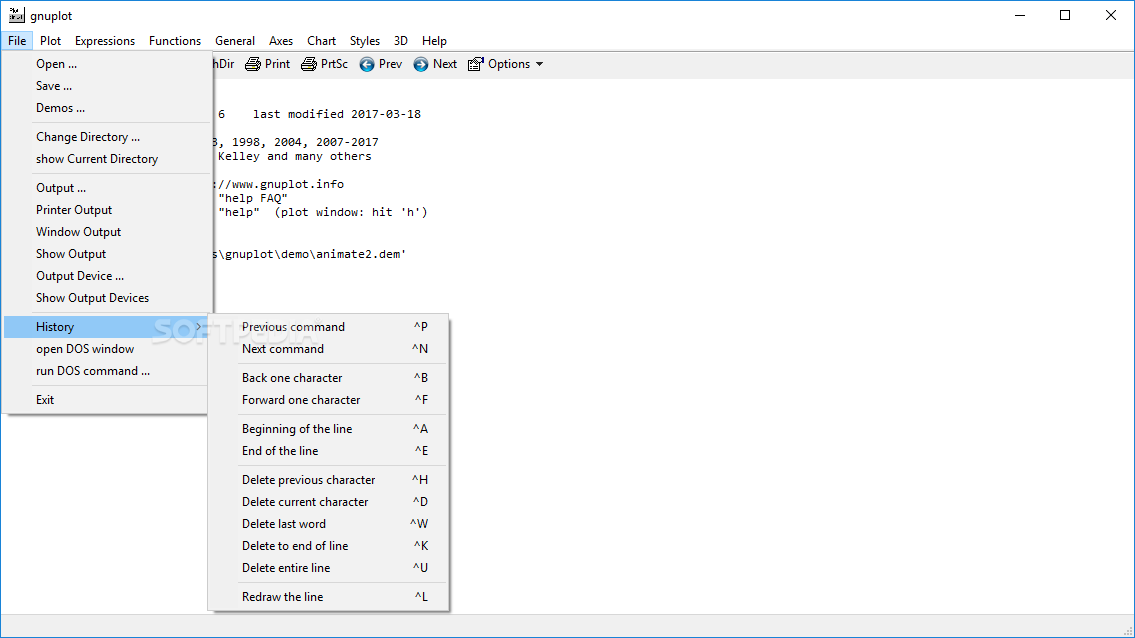Choose Delete entire line
1135x638 pixels.
tap(329, 568)
